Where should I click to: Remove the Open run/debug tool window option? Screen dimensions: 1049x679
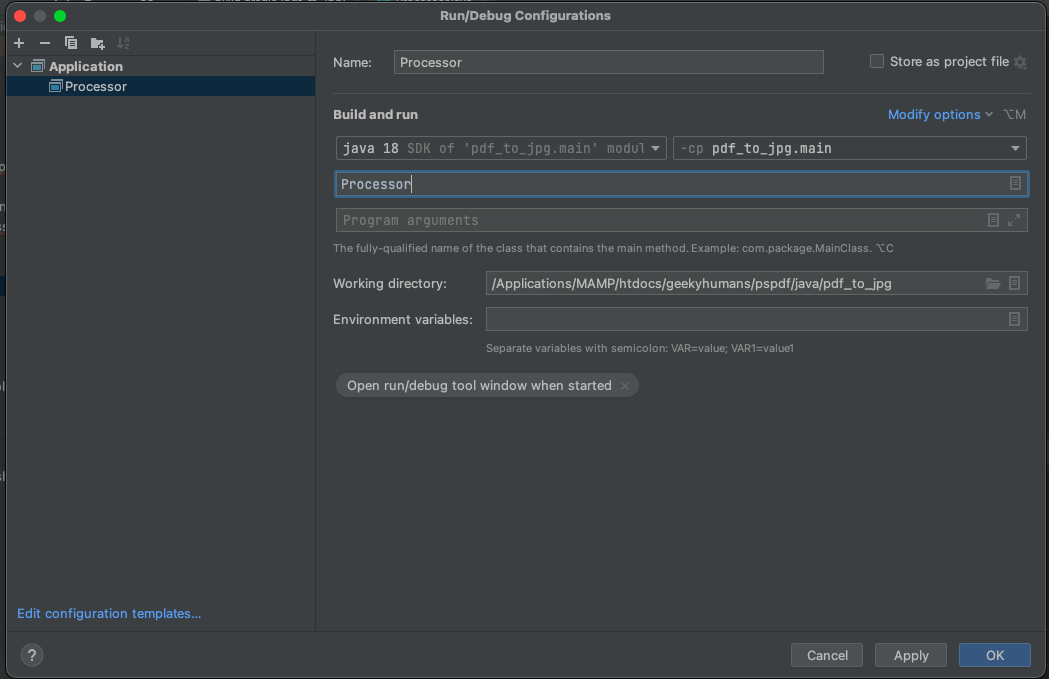pyautogui.click(x=624, y=385)
